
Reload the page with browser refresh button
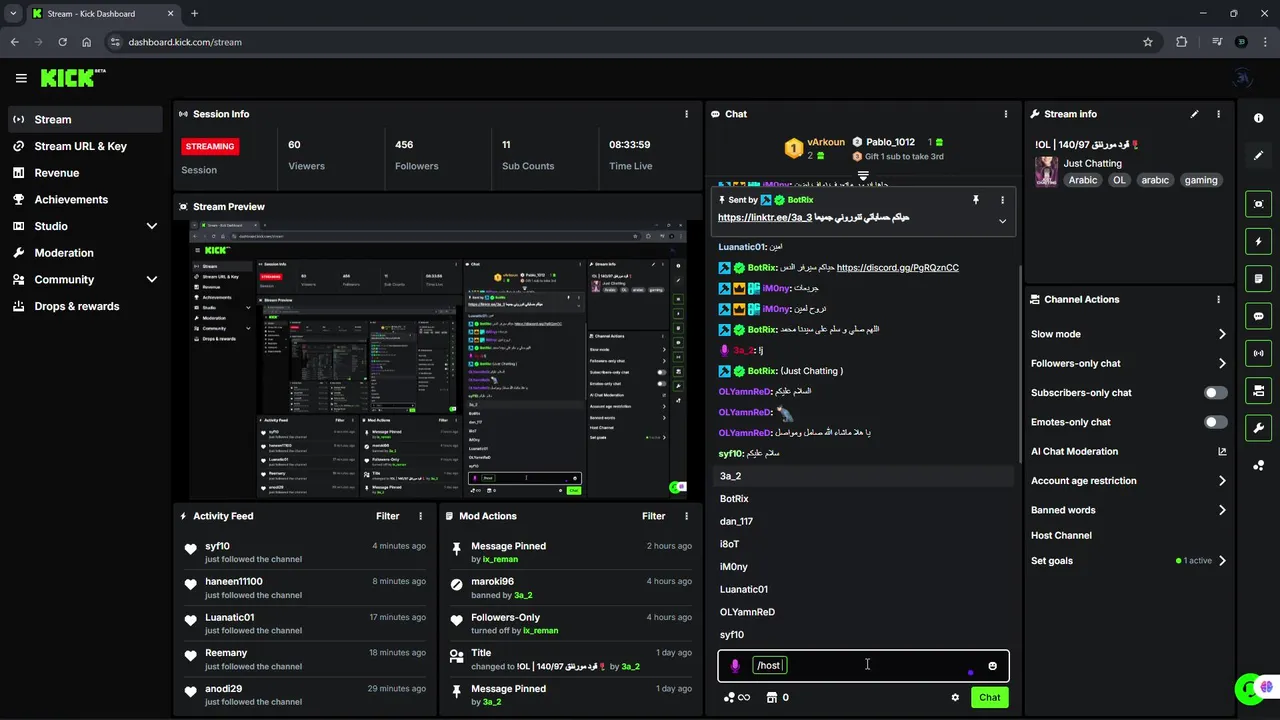(62, 42)
